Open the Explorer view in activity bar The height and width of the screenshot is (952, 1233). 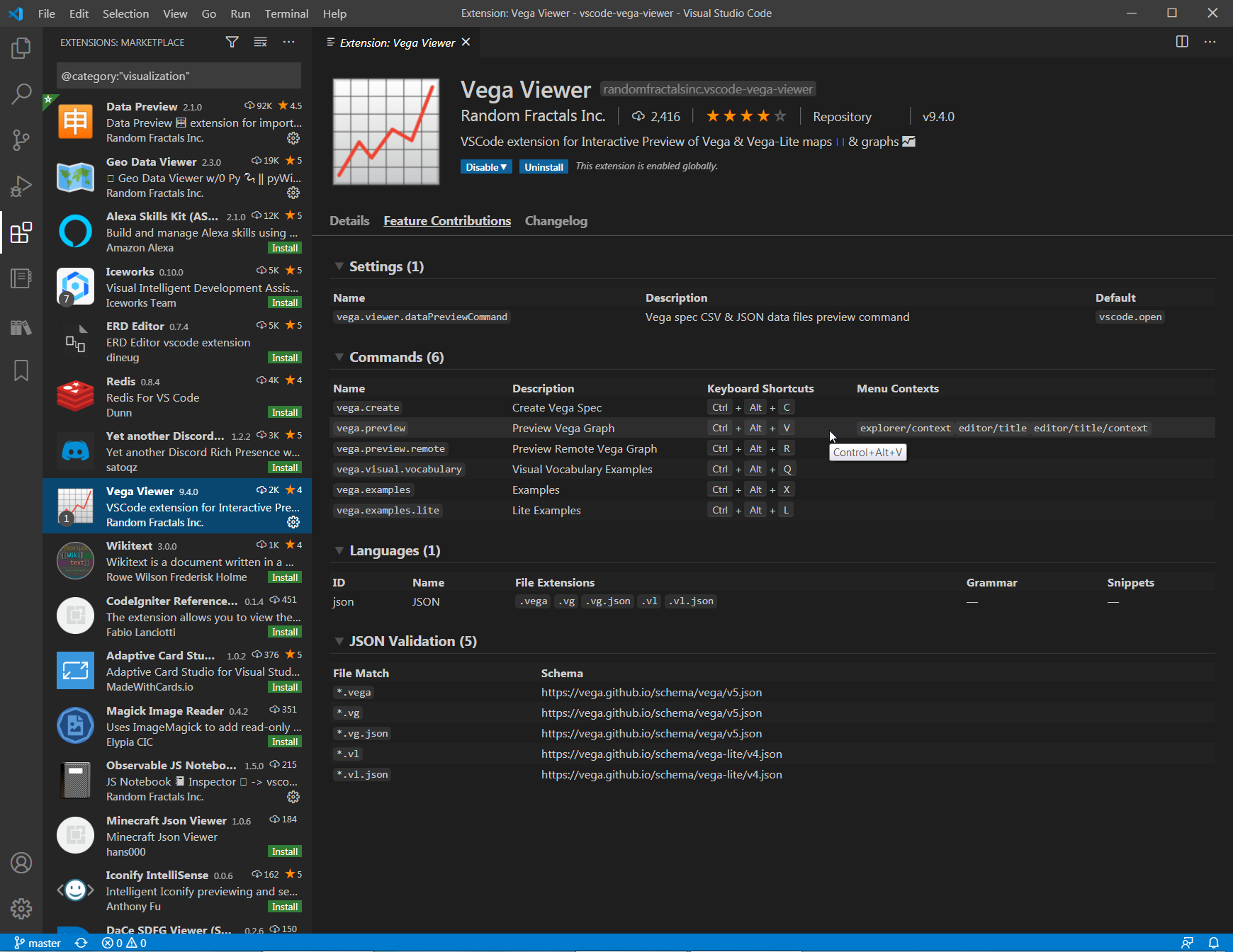tap(21, 48)
